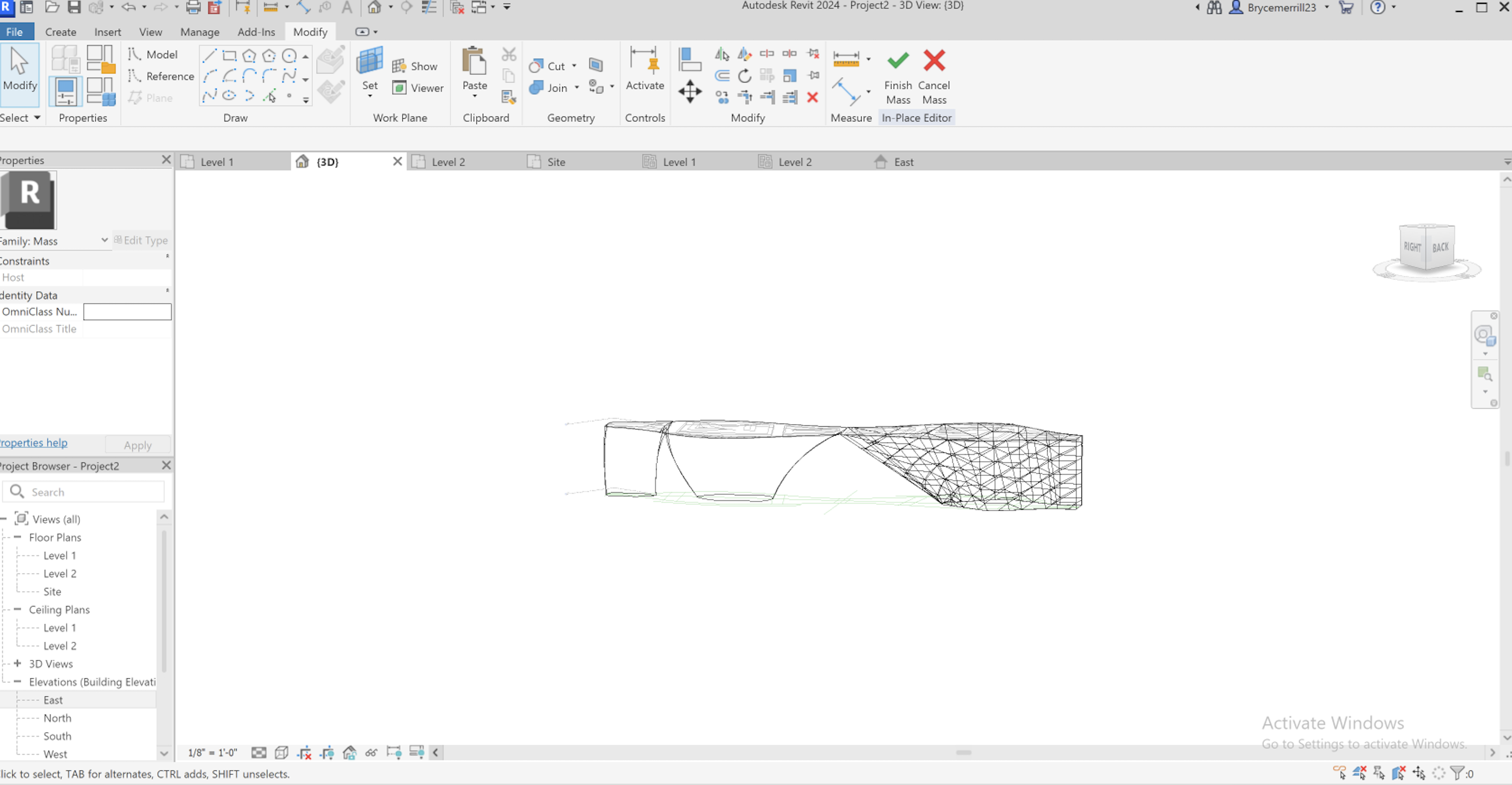Image resolution: width=1512 pixels, height=785 pixels.
Task: Open the view scale dropdown showing 1/8" = 1'-0"
Action: 212,752
